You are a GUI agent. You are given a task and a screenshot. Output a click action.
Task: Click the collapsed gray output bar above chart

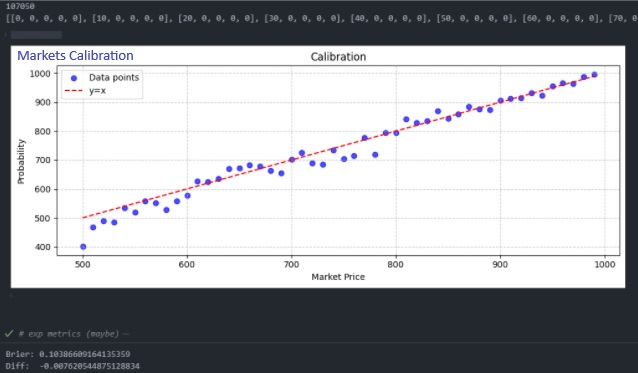pos(36,35)
